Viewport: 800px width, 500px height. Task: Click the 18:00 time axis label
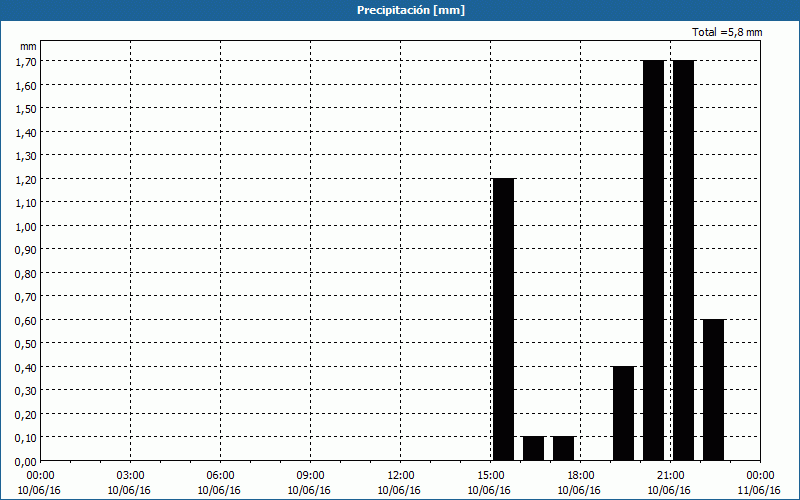click(581, 476)
